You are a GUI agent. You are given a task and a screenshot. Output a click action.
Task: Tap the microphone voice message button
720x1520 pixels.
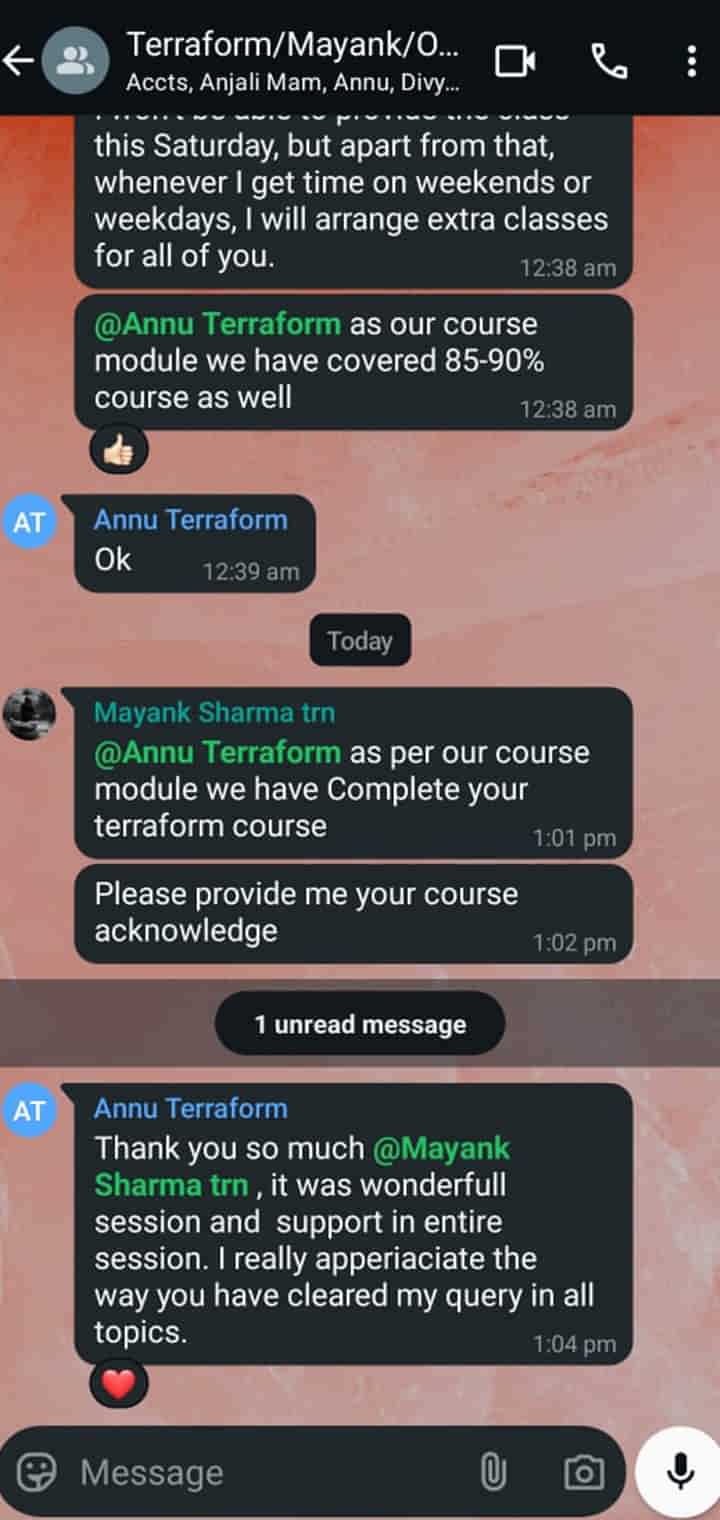click(681, 1472)
